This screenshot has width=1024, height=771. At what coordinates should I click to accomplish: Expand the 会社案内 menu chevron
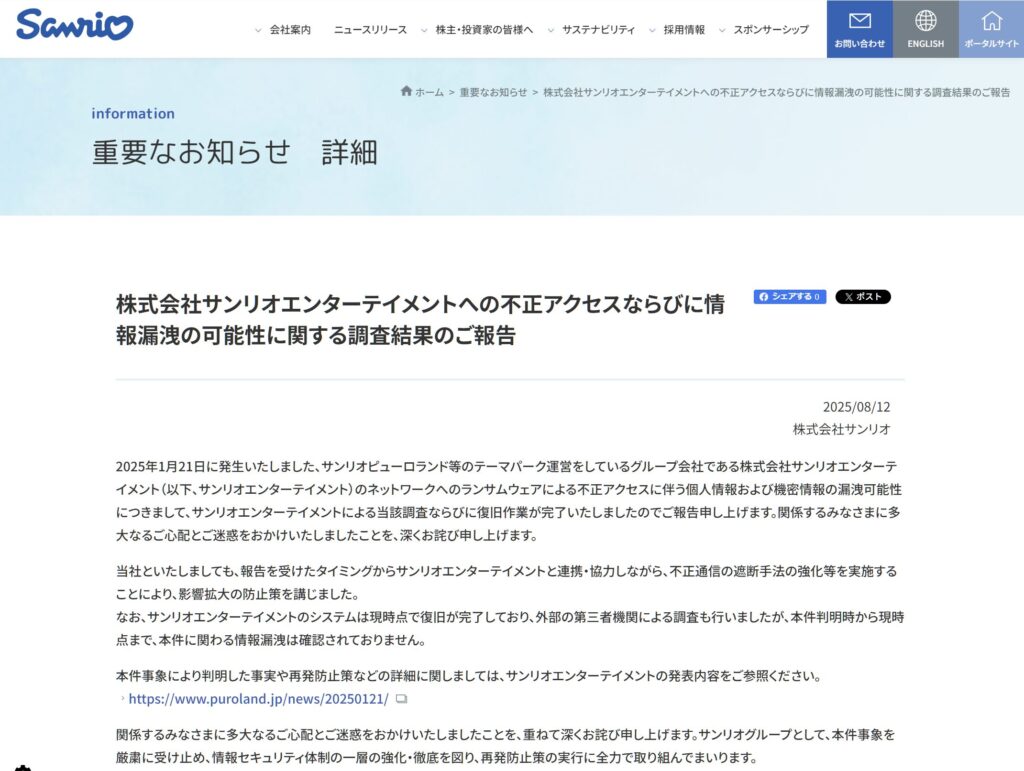click(x=258, y=30)
